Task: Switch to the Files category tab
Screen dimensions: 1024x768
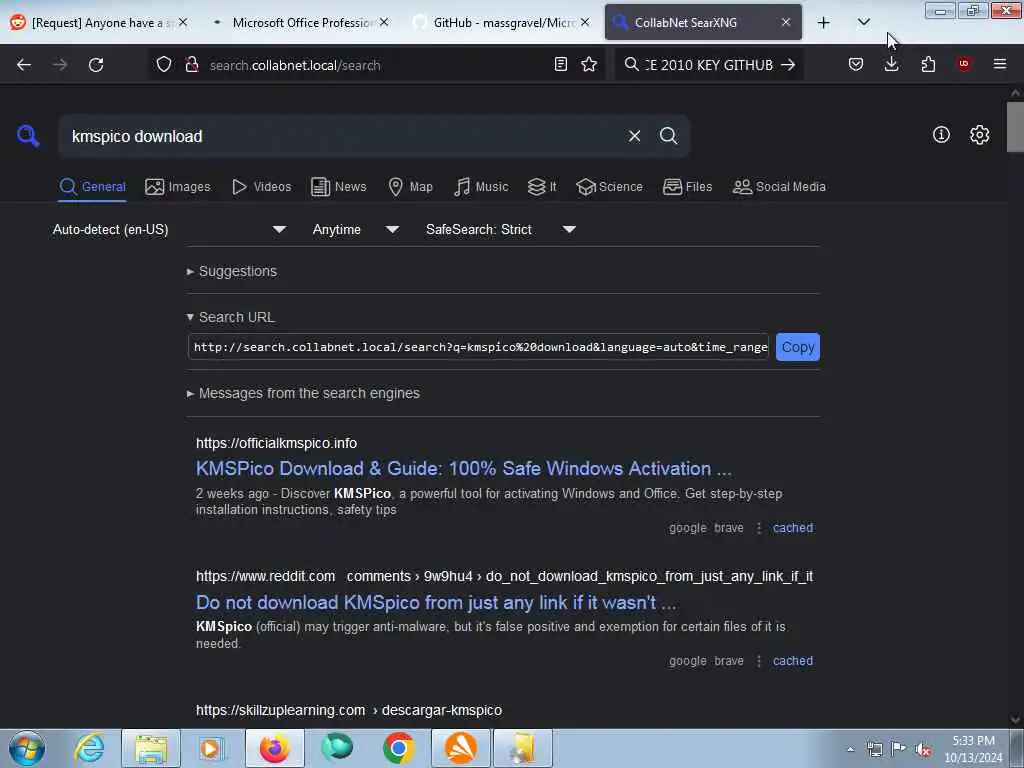Action: point(687,187)
